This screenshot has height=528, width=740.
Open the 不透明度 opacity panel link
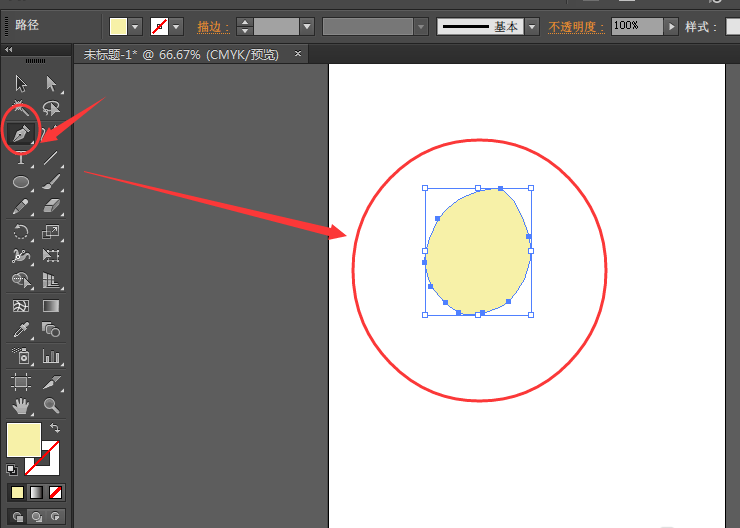[576, 27]
